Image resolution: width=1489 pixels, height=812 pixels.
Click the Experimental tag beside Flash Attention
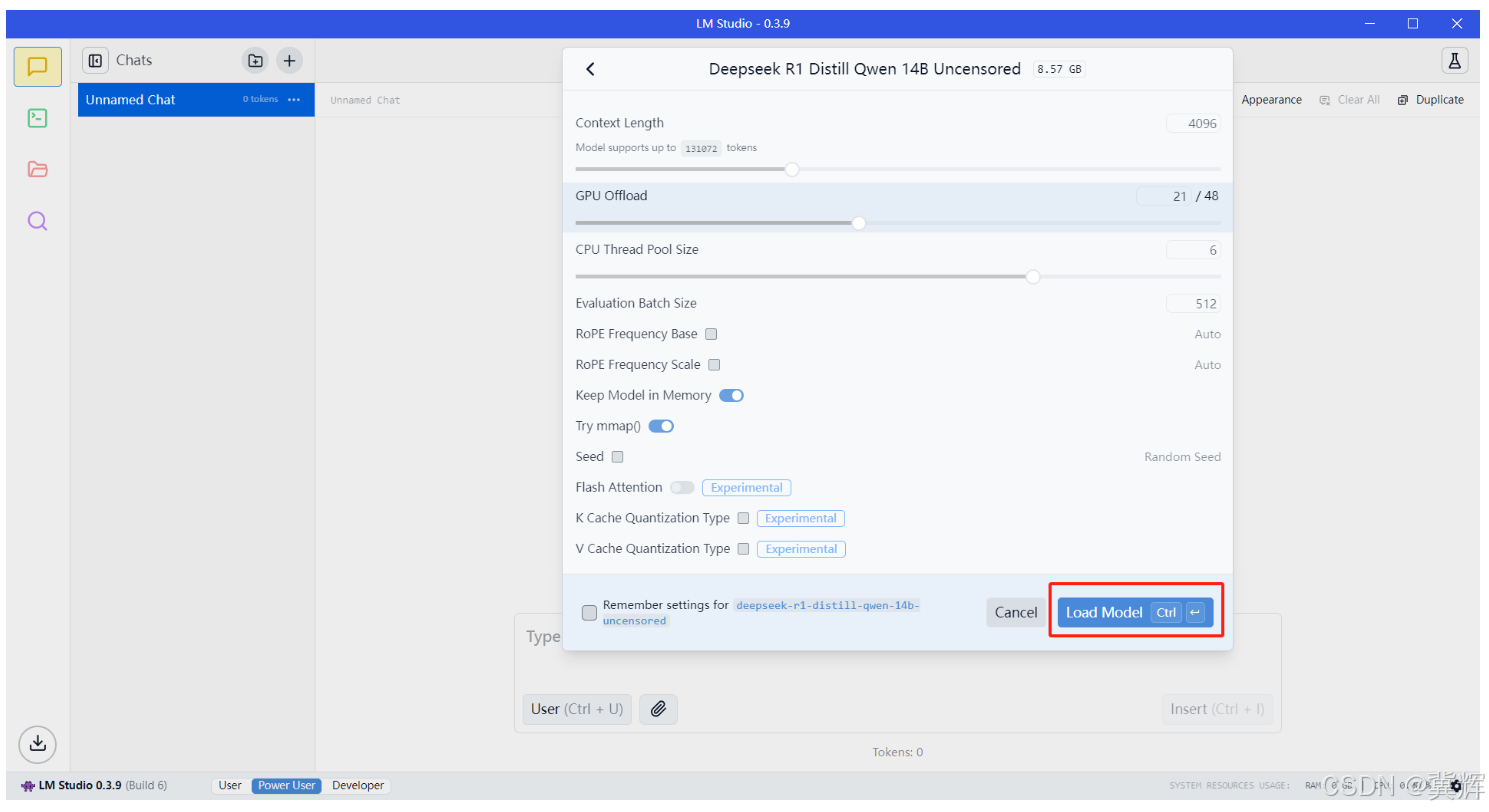pyautogui.click(x=747, y=488)
